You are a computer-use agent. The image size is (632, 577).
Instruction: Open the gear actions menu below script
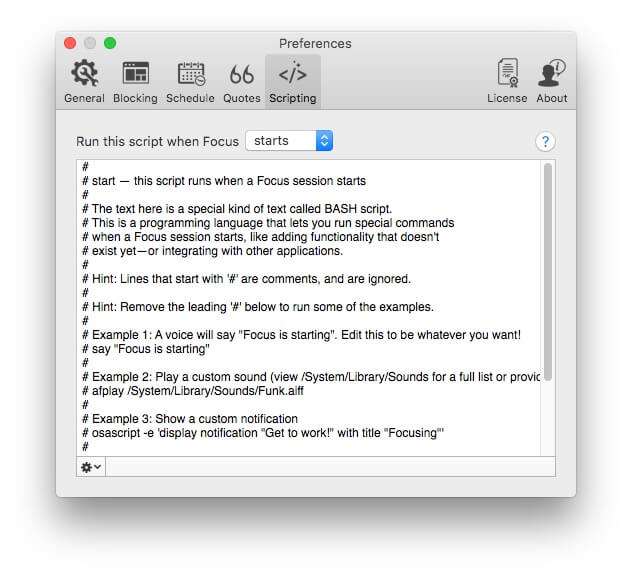point(91,467)
